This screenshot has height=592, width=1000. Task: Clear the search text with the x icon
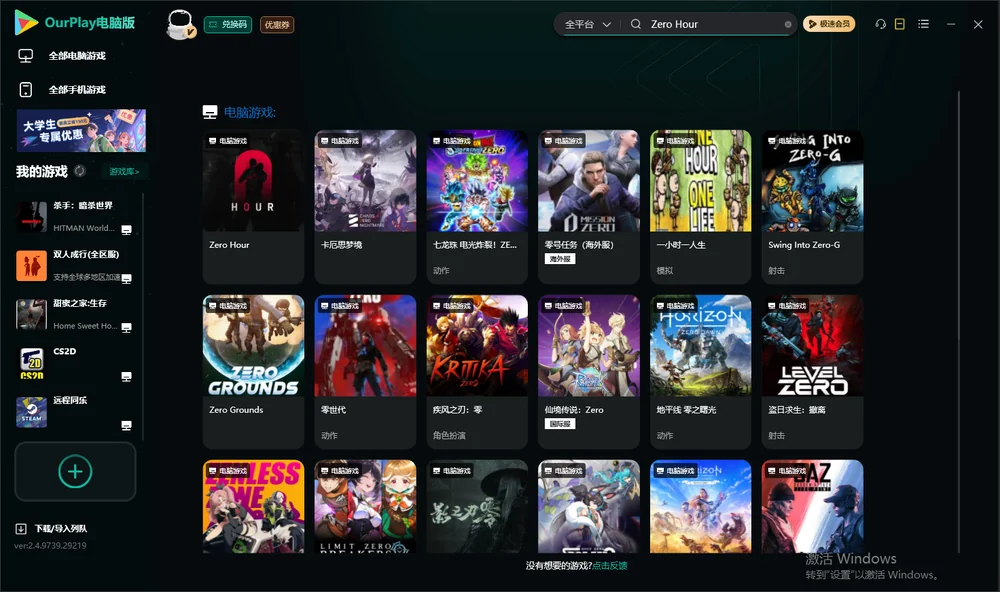pyautogui.click(x=788, y=24)
